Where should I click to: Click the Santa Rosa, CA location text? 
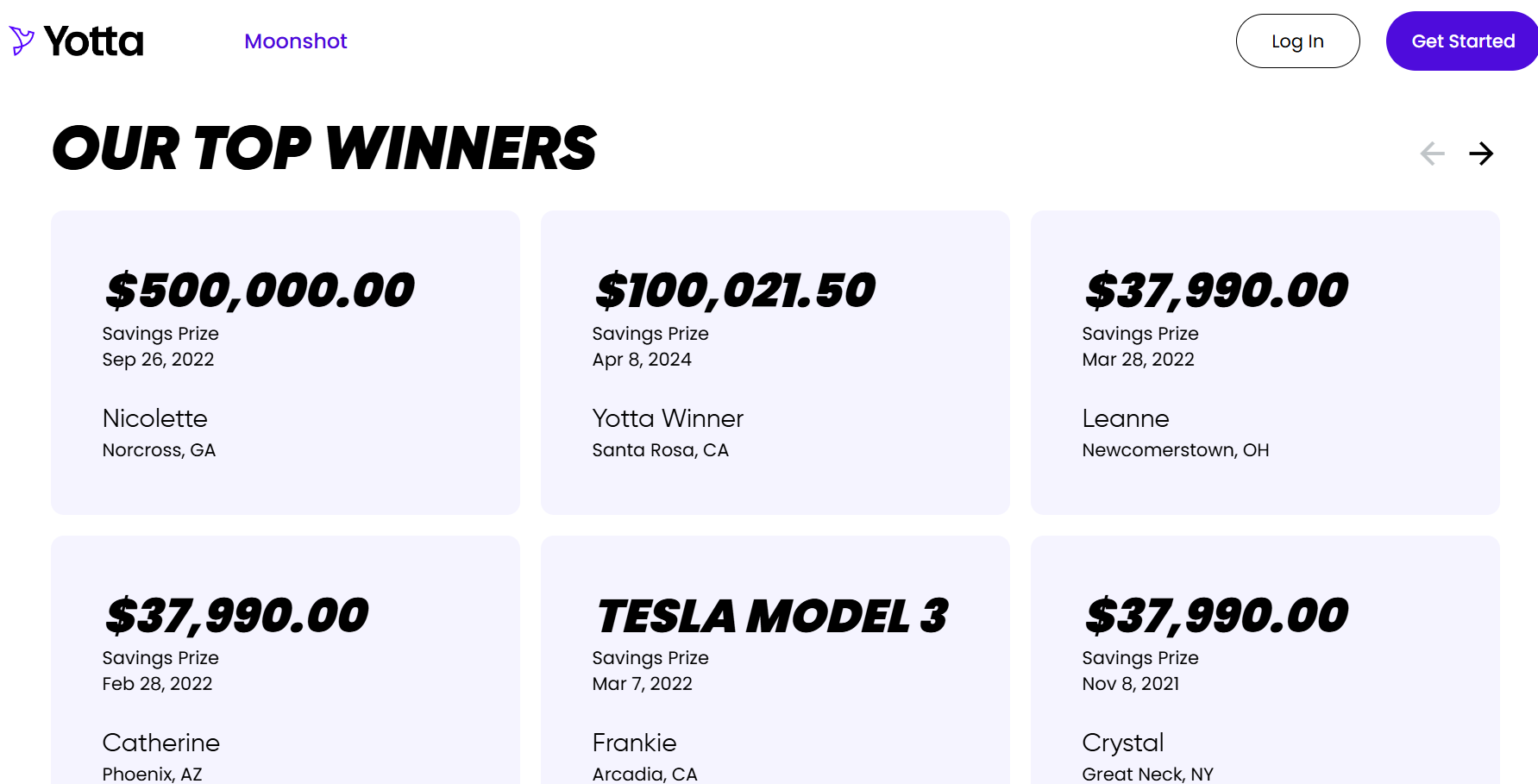coord(660,450)
